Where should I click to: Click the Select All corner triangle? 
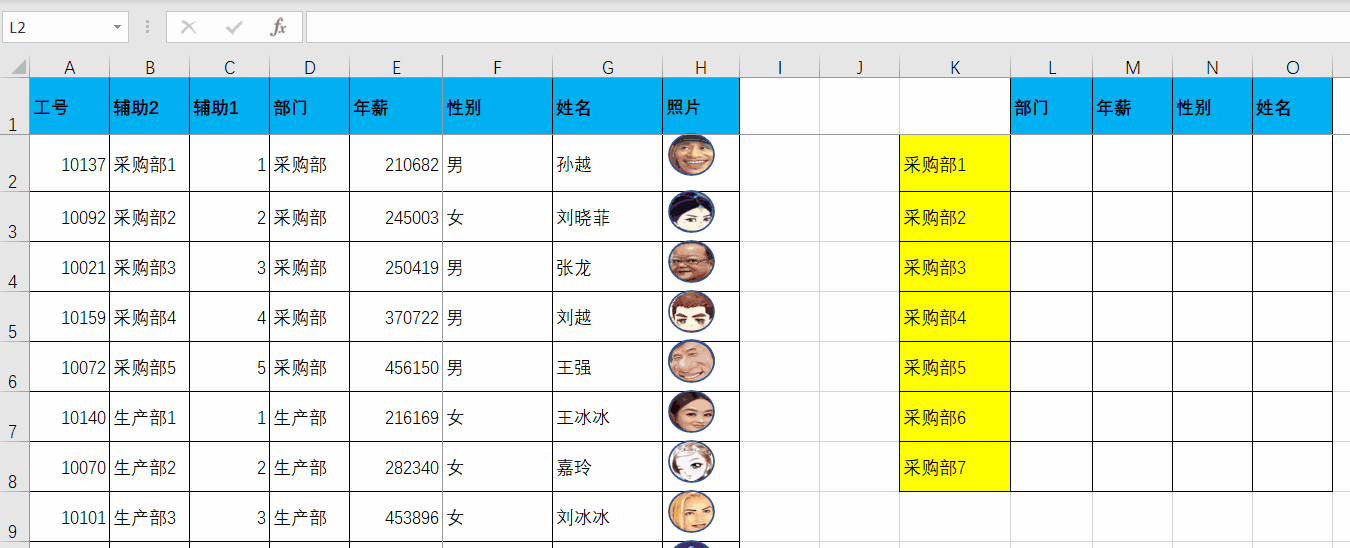coord(17,68)
